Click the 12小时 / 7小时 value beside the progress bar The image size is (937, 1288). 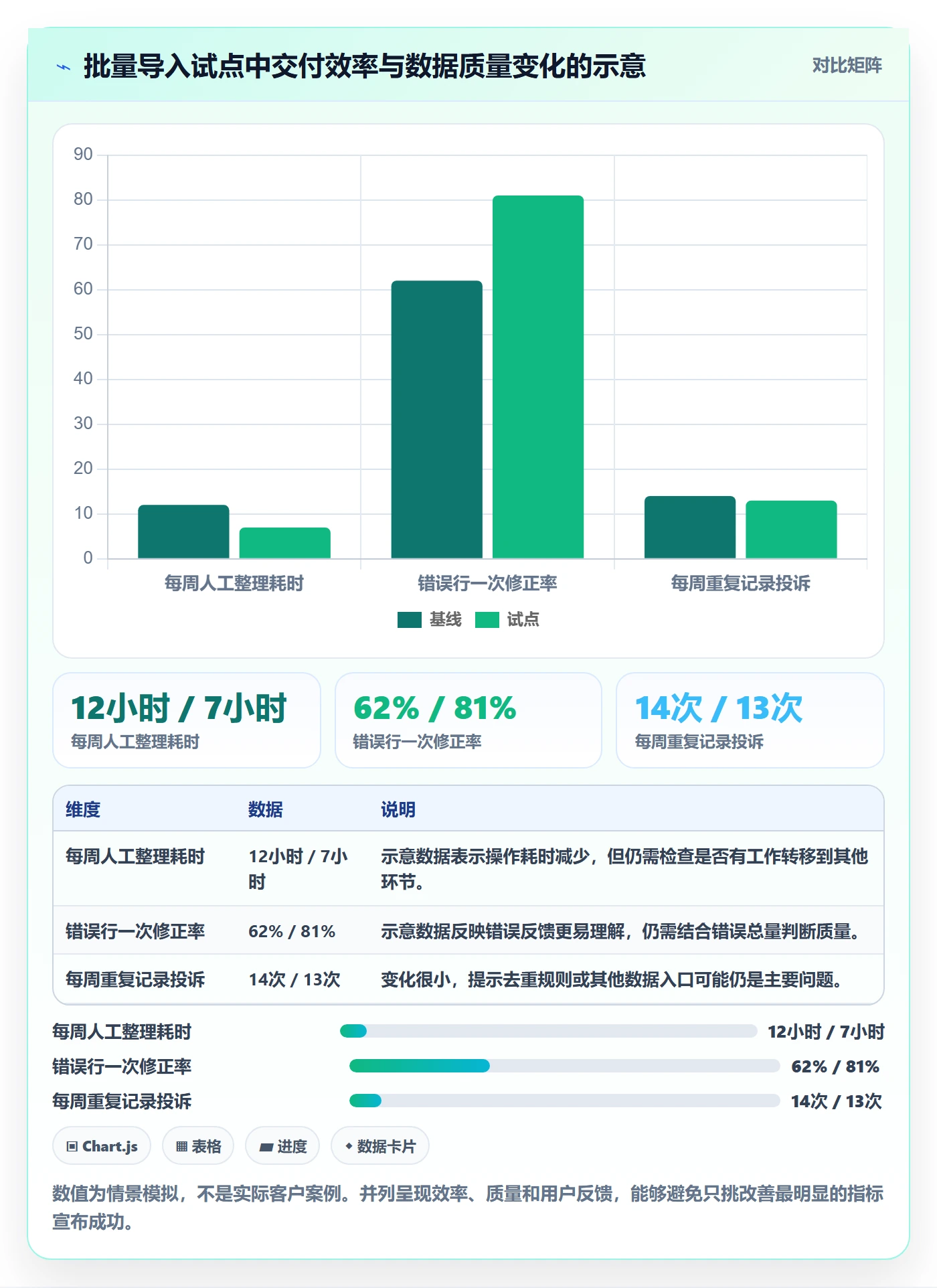coord(826,1032)
